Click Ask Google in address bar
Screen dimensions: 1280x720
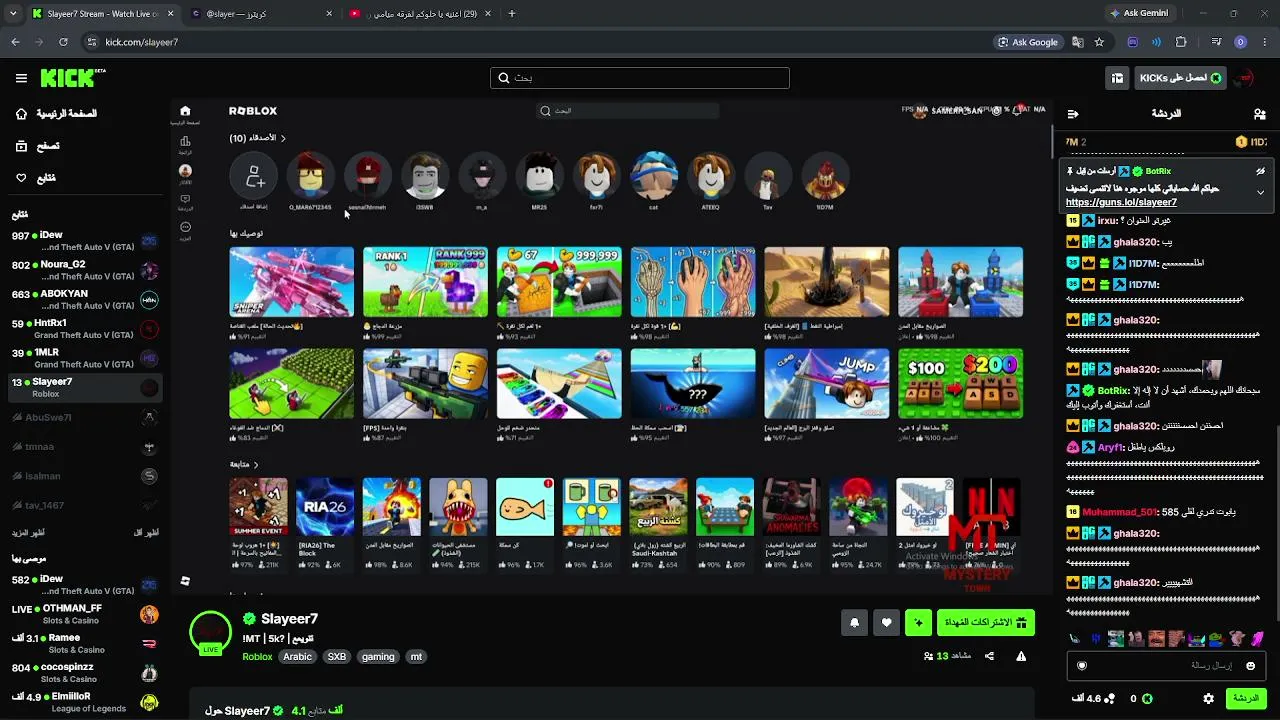click(x=1027, y=42)
